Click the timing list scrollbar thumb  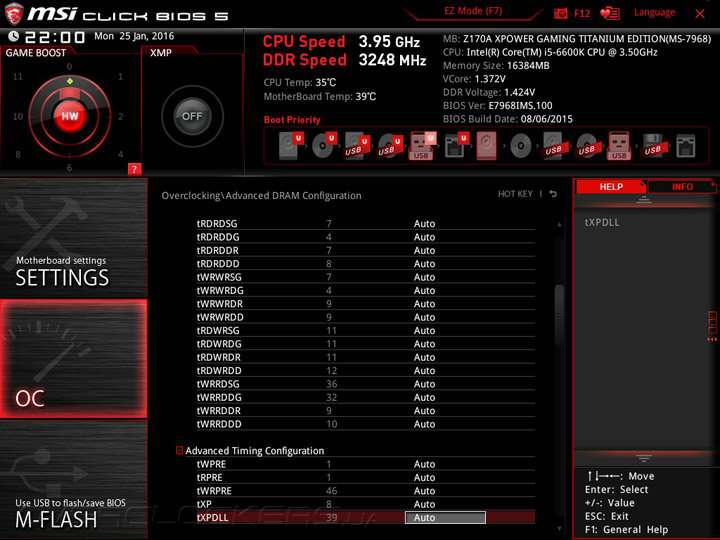(559, 315)
